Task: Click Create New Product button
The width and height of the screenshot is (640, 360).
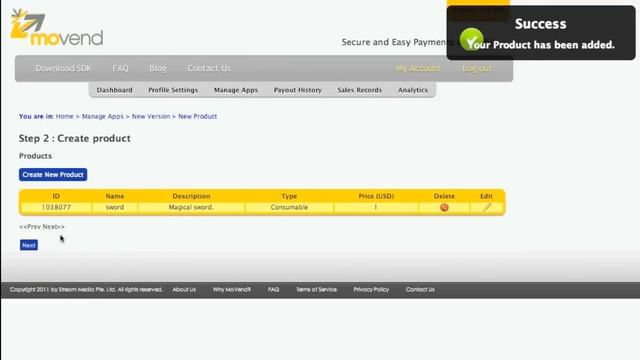Action: (x=53, y=175)
